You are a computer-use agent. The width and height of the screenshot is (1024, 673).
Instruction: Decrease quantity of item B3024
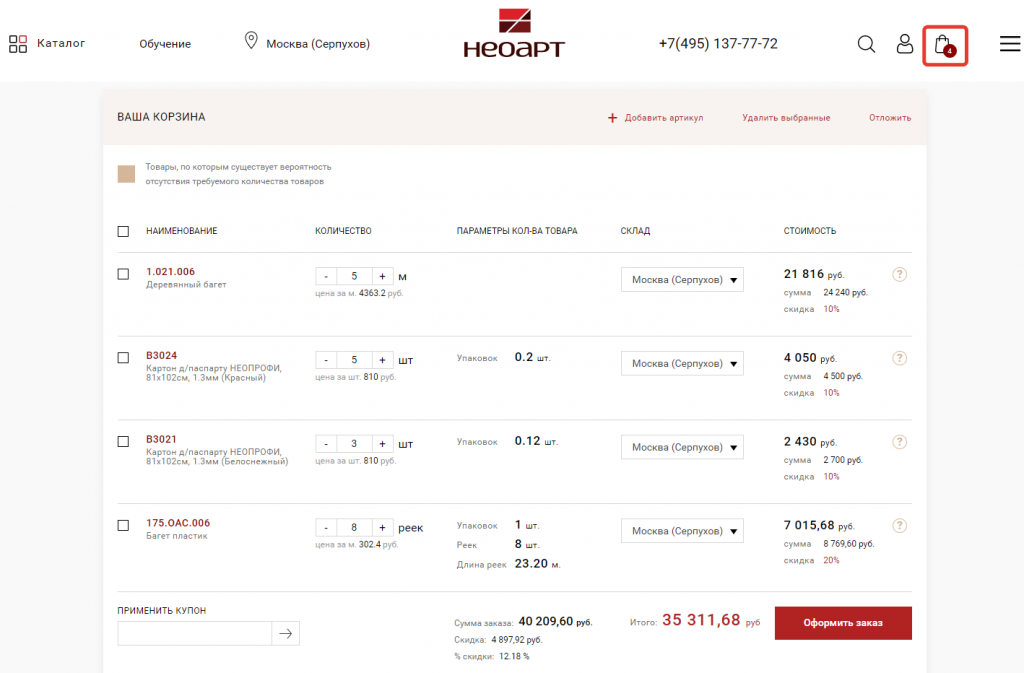tap(326, 360)
